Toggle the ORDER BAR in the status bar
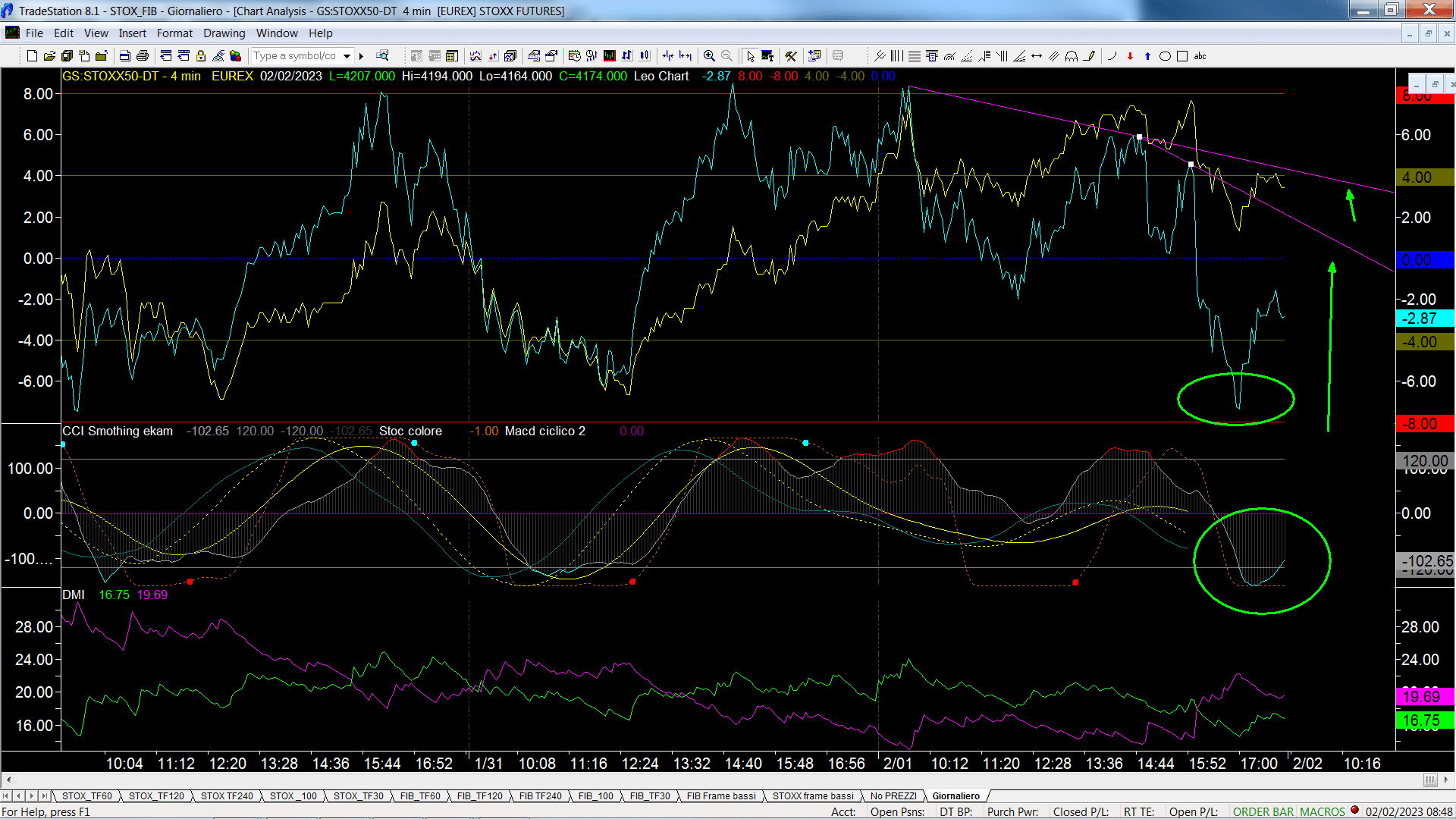 coord(1263,811)
